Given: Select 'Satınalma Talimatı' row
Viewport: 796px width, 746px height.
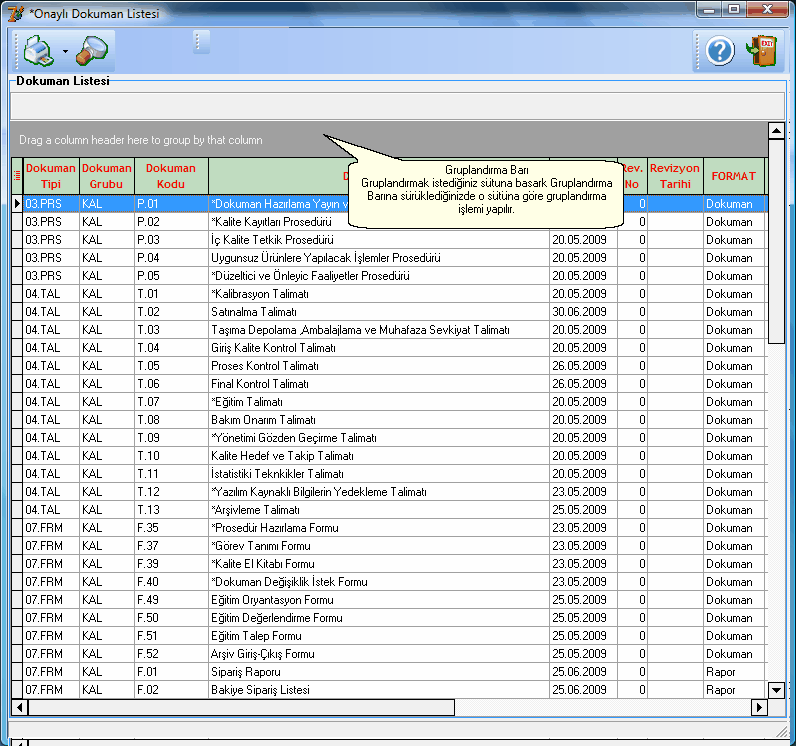Looking at the screenshot, I should coord(389,312).
